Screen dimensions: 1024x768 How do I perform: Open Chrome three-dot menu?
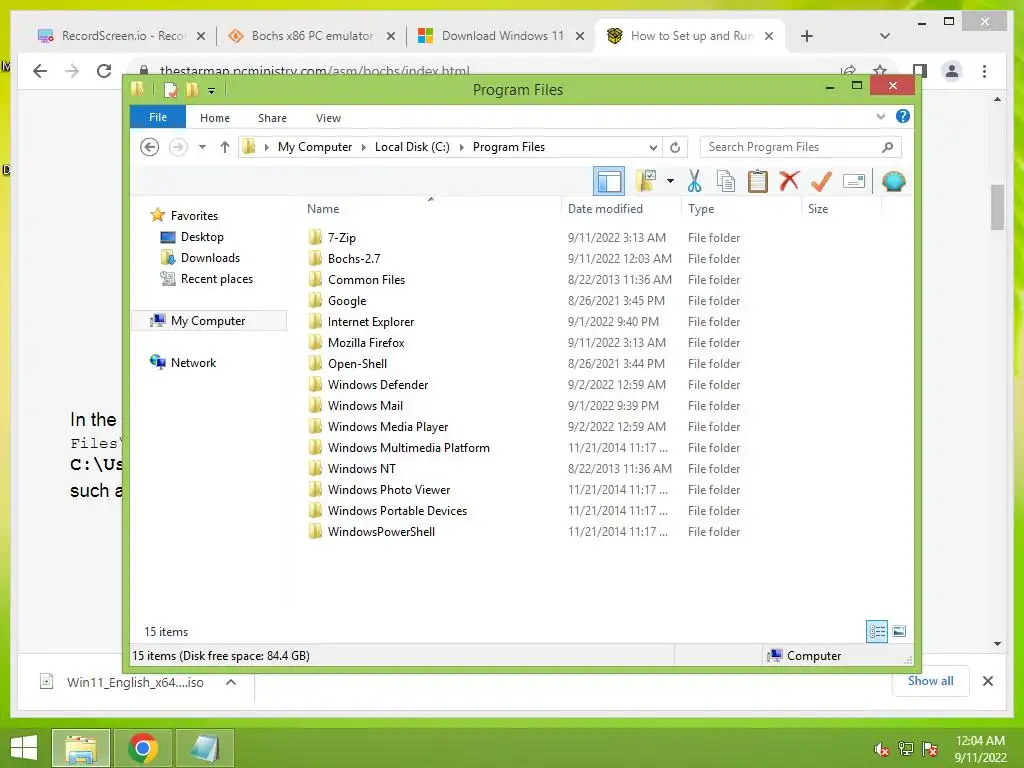click(x=984, y=71)
